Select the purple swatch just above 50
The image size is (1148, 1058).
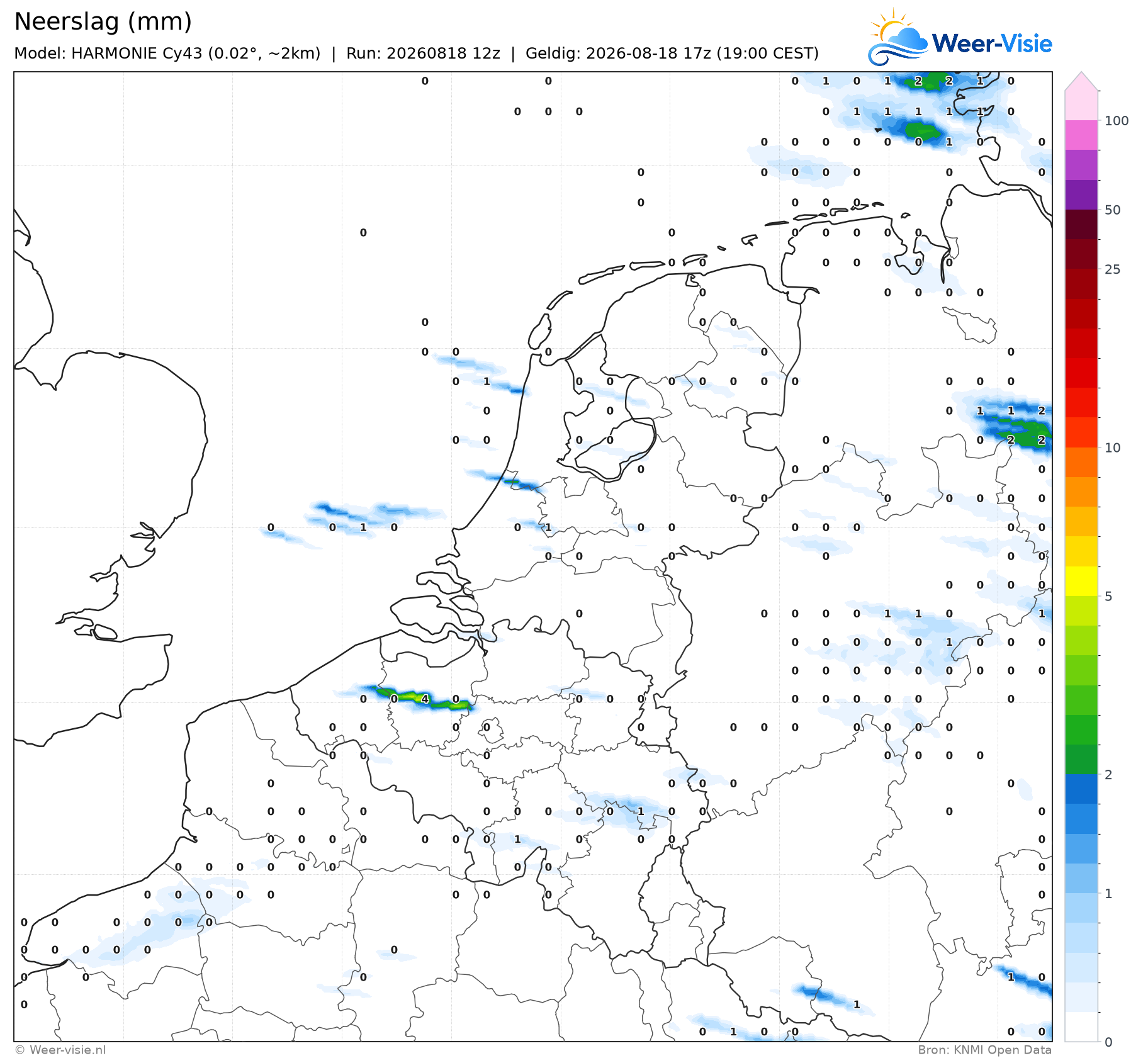(1081, 194)
